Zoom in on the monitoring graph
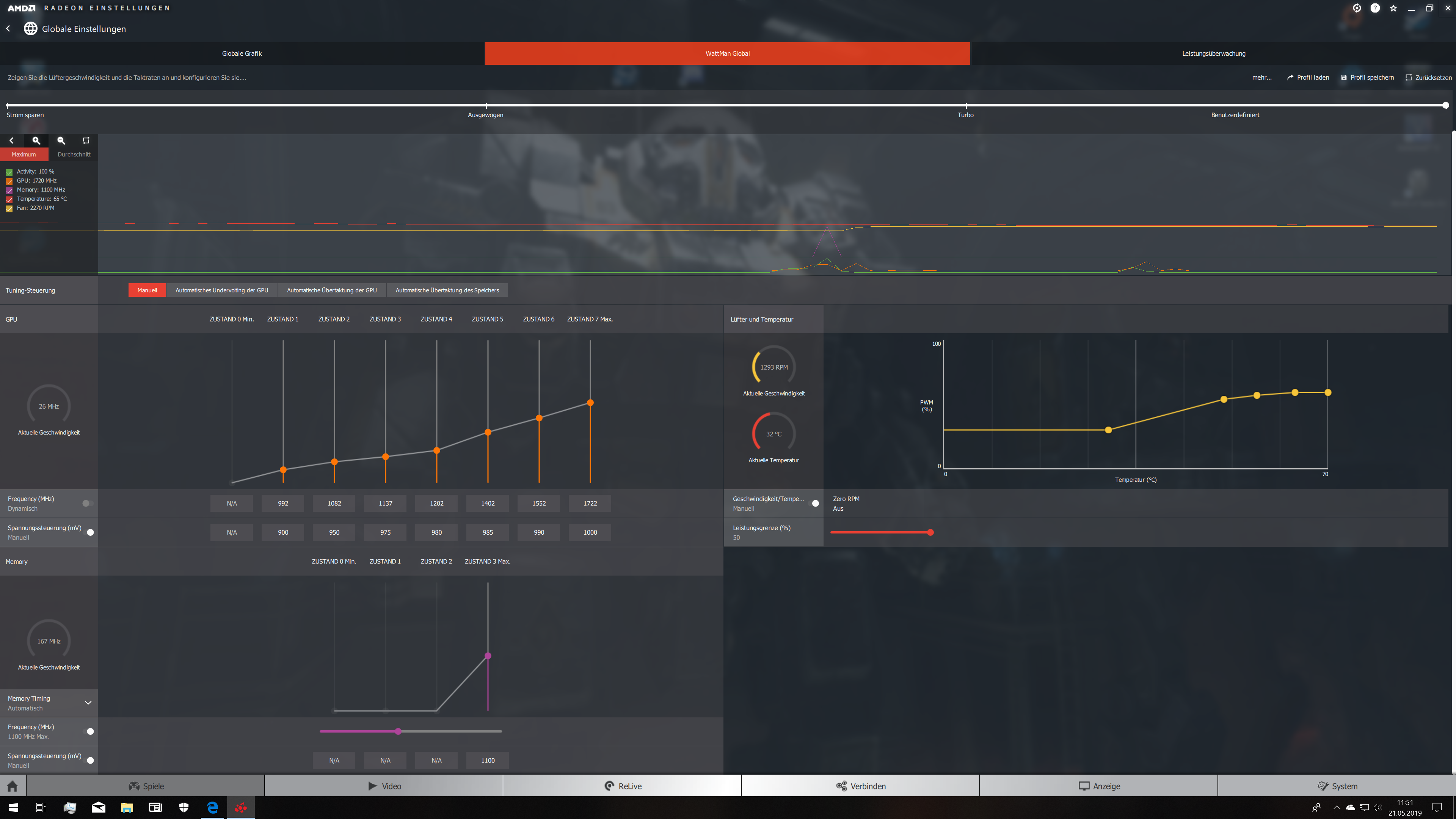This screenshot has width=1456, height=819. [x=36, y=140]
